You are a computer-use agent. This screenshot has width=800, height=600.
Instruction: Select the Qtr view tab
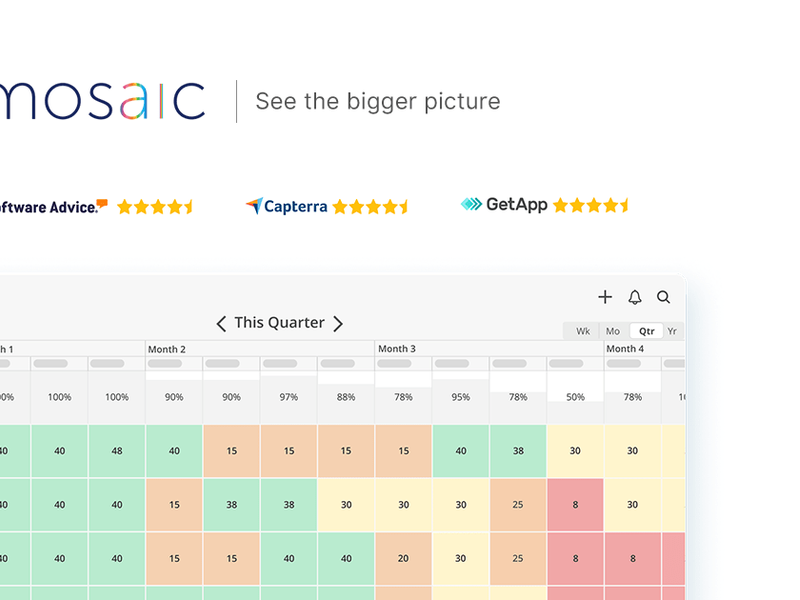(645, 331)
